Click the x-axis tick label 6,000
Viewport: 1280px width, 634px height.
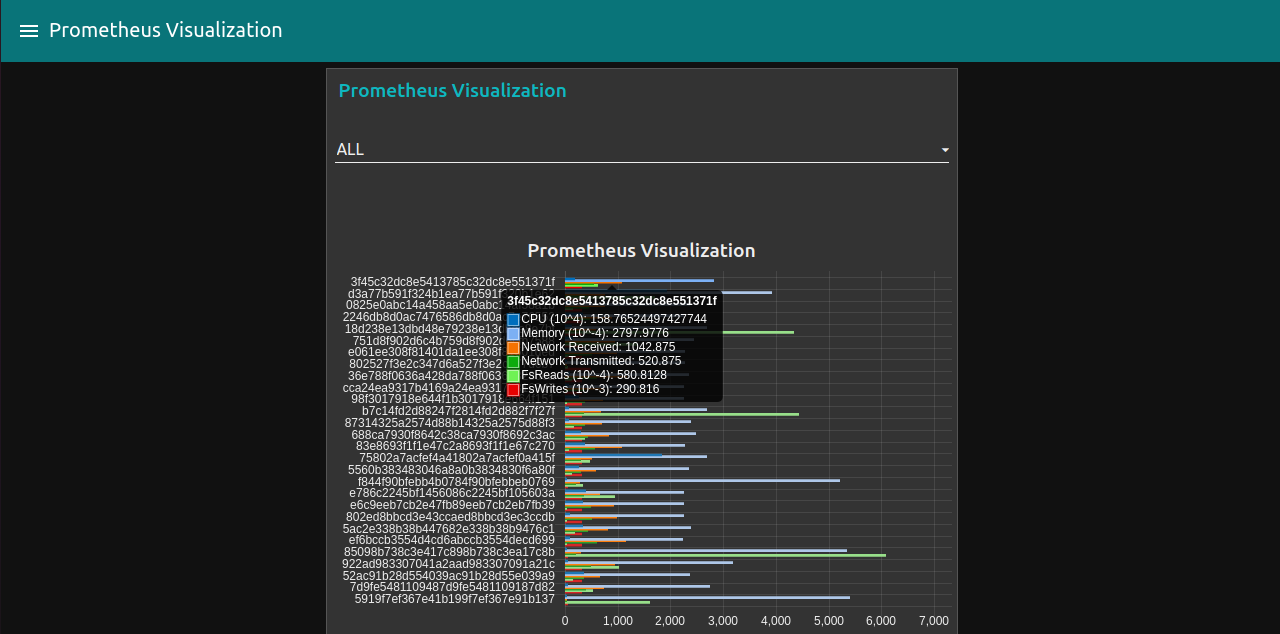click(x=881, y=621)
